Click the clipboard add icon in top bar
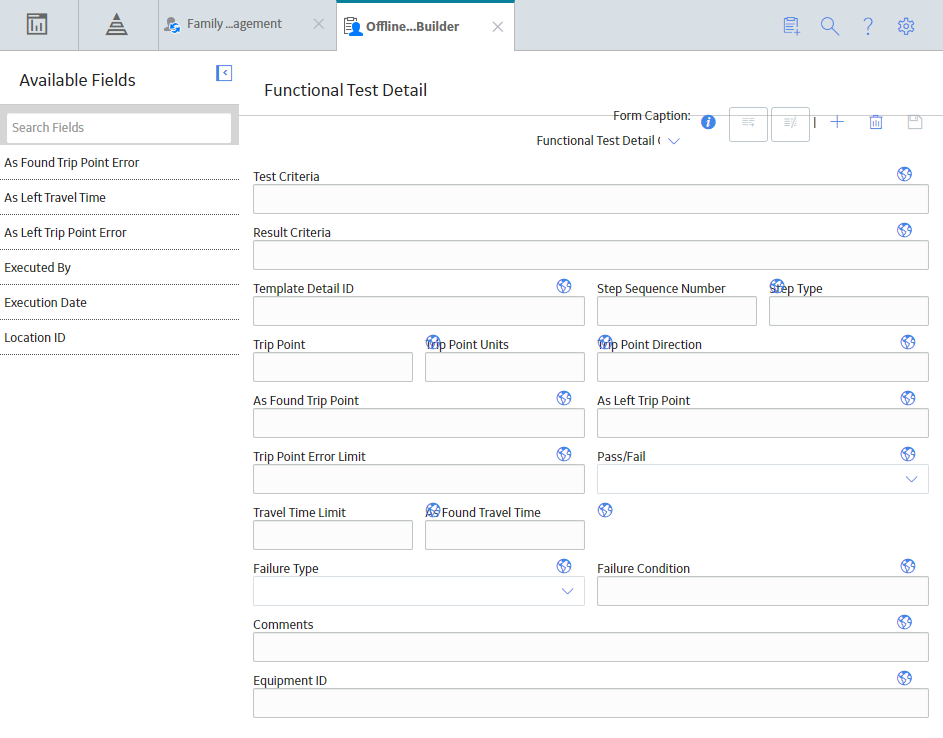Screen dimensions: 943x738 791,26
